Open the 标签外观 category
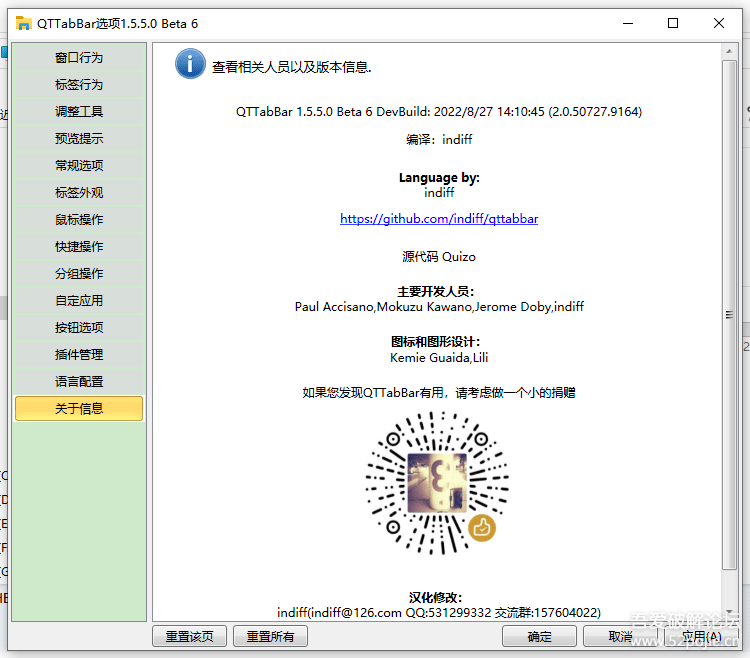Screen dimensions: 750x658 click(x=79, y=193)
